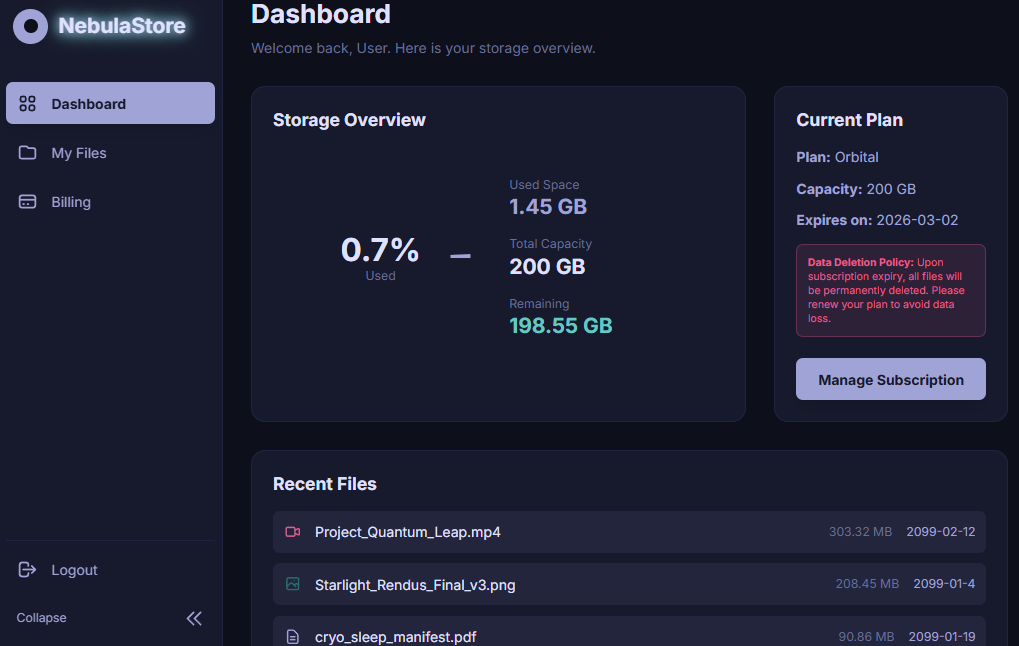1019x646 pixels.
Task: Click the Collapse label at sidebar bottom
Action: pos(41,617)
